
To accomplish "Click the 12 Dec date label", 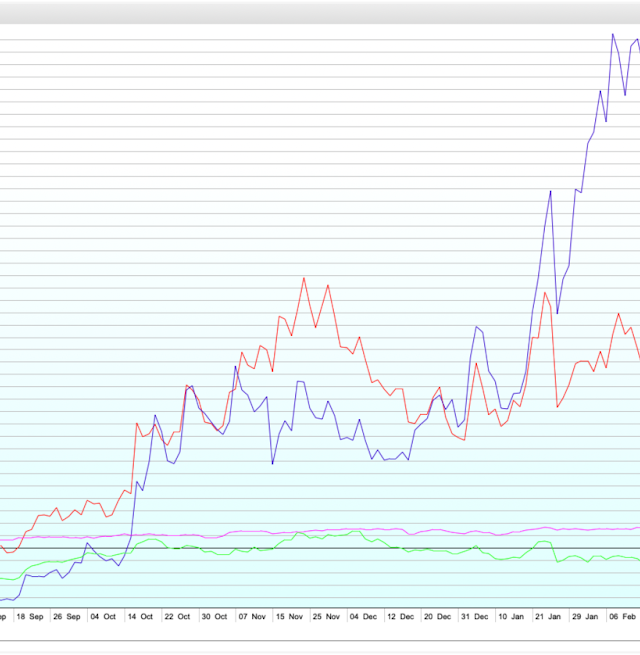I will tap(400, 617).
